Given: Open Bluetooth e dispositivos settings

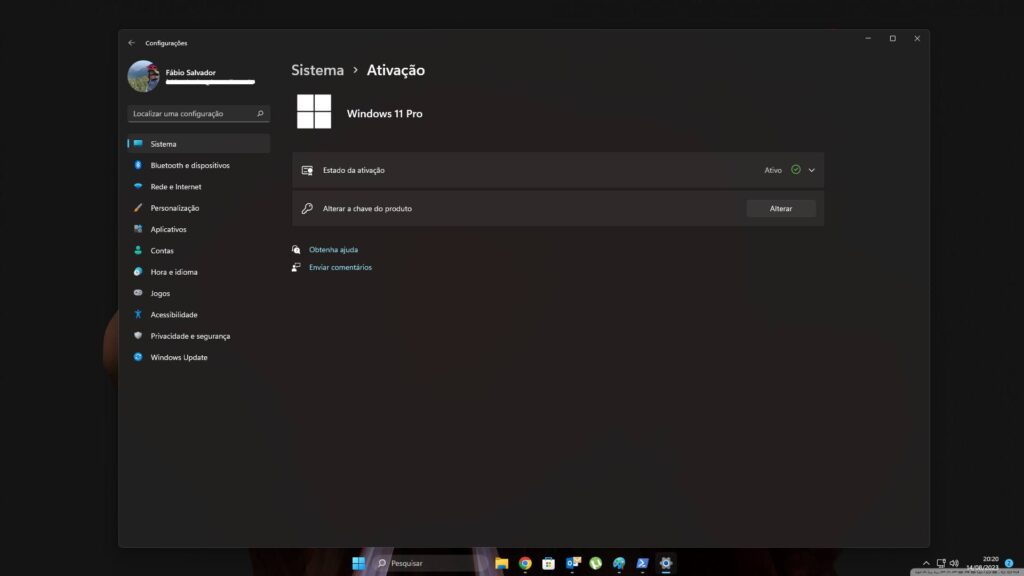Looking at the screenshot, I should [x=199, y=165].
